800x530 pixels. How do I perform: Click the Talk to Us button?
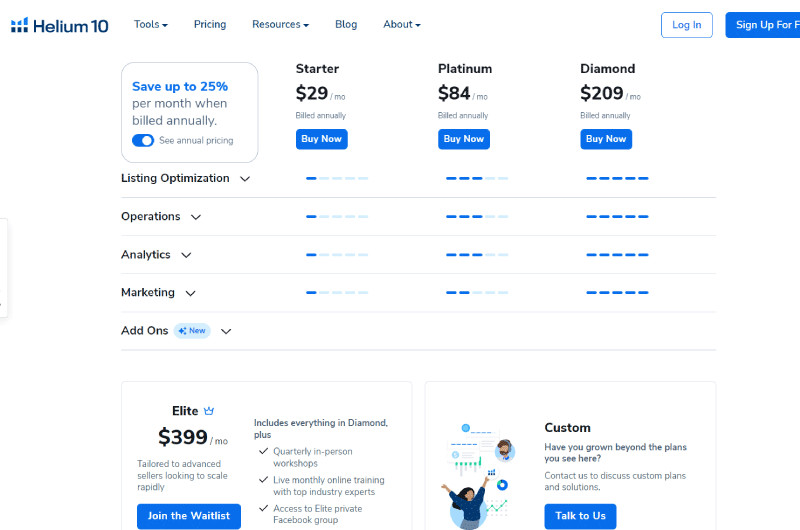[x=580, y=516]
